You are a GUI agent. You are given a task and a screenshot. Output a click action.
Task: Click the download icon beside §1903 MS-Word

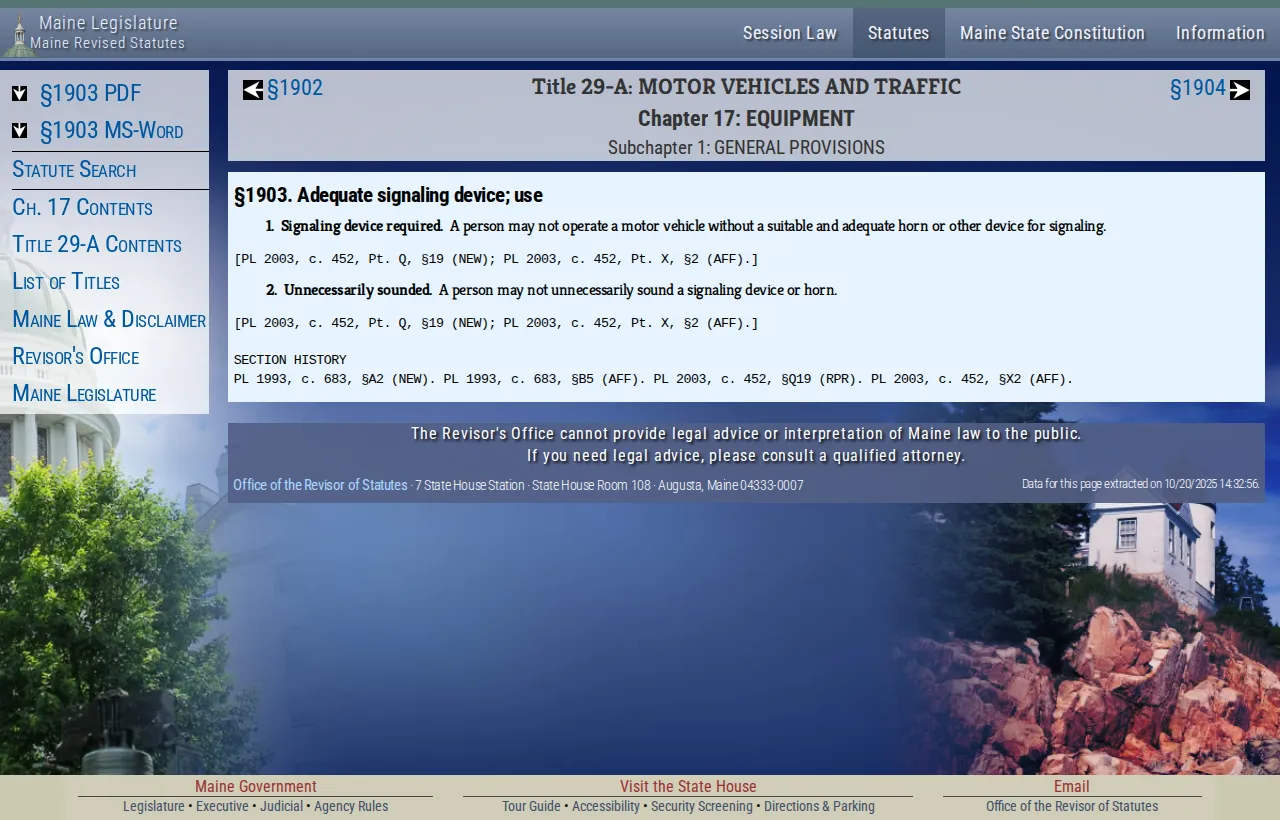coord(20,130)
